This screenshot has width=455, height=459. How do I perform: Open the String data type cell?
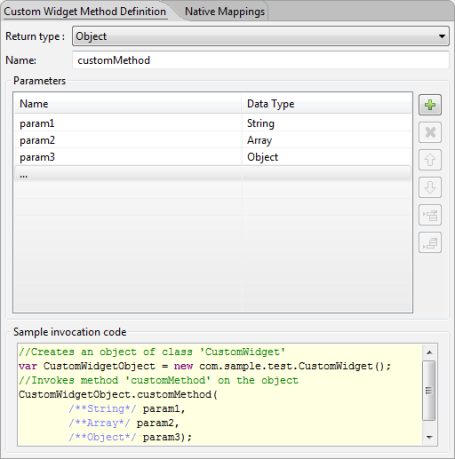(327, 123)
